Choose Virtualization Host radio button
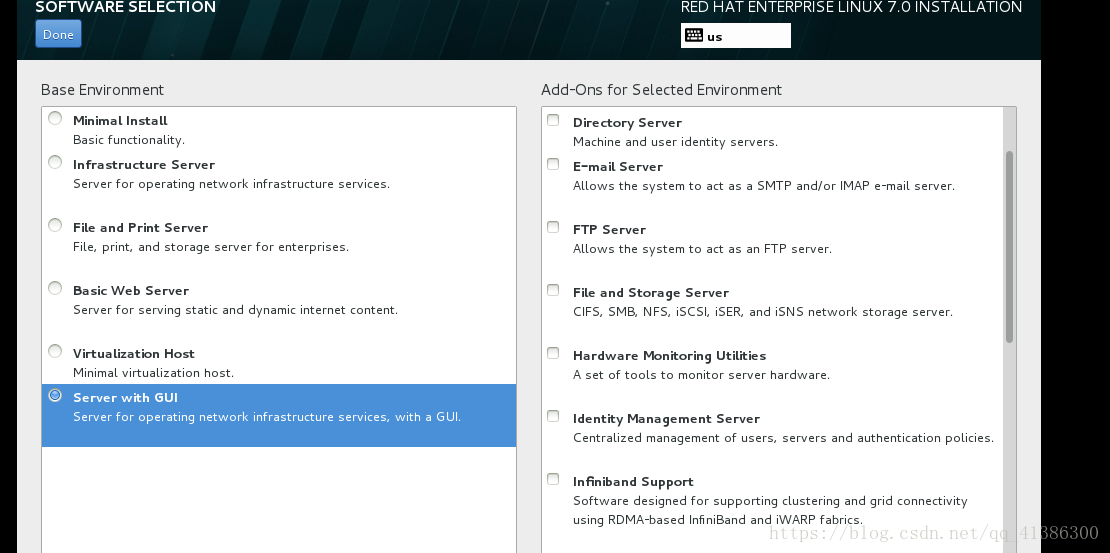This screenshot has height=553, width=1110. point(55,351)
